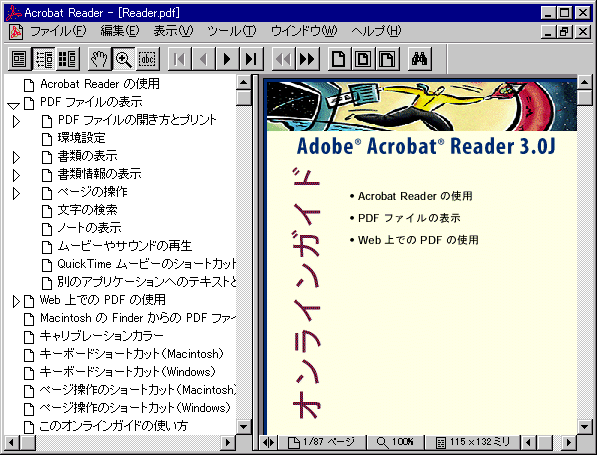Screen dimensions: 597x455
Task: Open the 環境設定 bookmark
Action: (81, 138)
